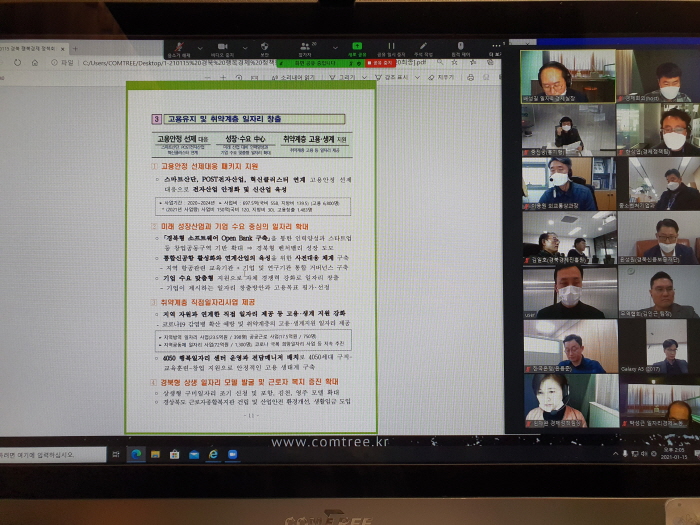The image size is (700, 525).
Task: Open the Participants panel in Zoom
Action: tap(305, 49)
